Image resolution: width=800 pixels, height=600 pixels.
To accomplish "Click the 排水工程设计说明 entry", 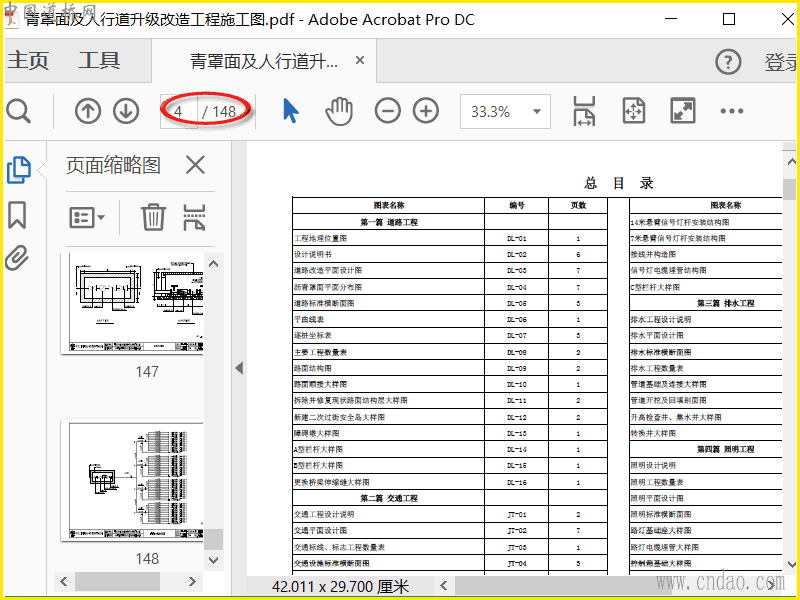I will click(x=661, y=319).
